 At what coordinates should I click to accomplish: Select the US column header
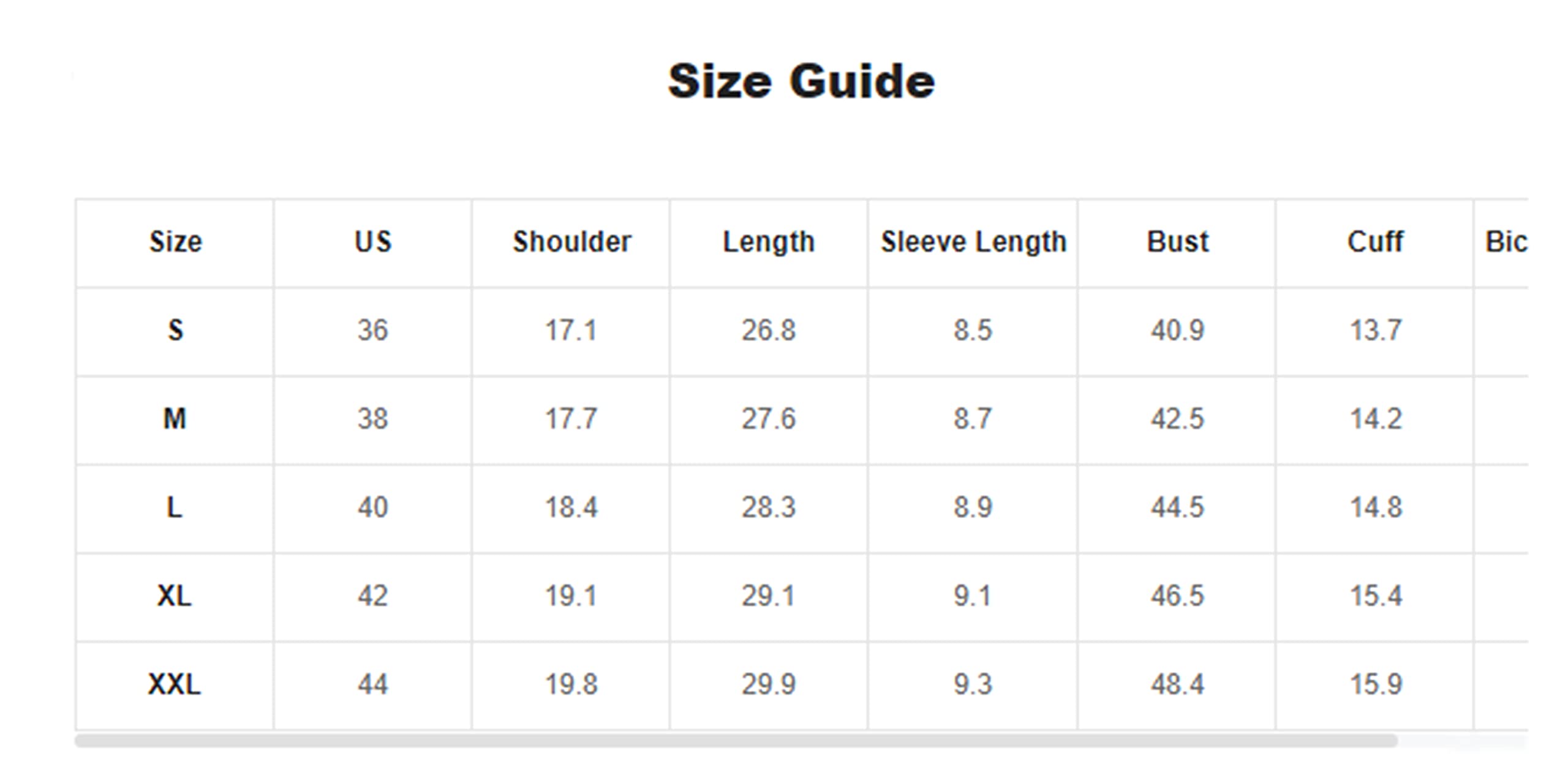point(373,242)
